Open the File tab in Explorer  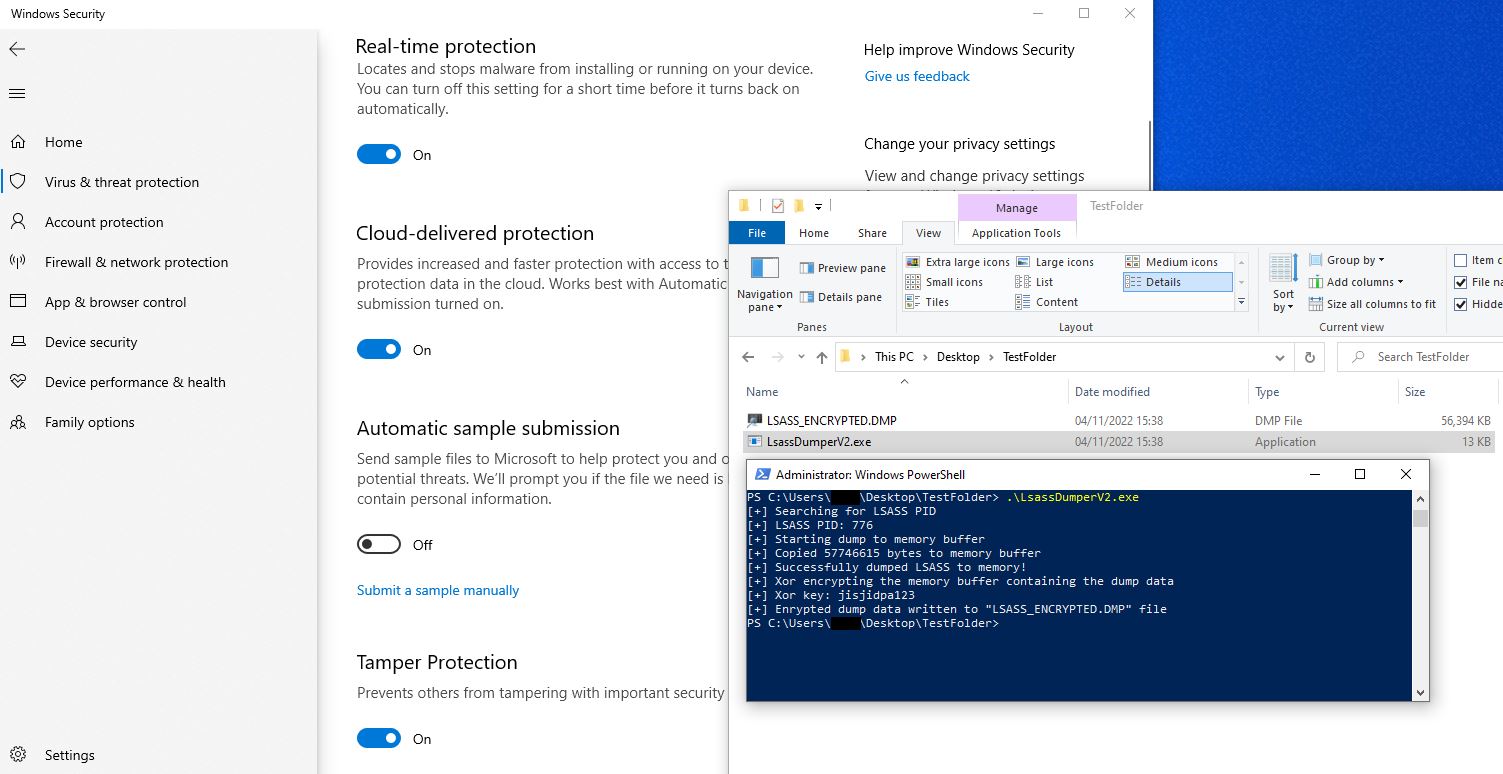coord(757,233)
